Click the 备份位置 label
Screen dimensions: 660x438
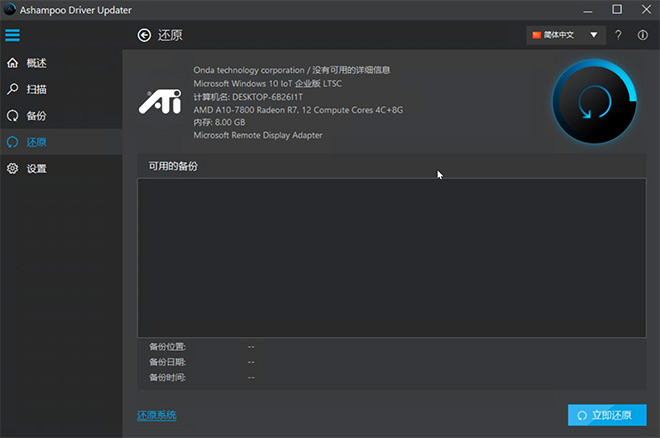pyautogui.click(x=168, y=347)
